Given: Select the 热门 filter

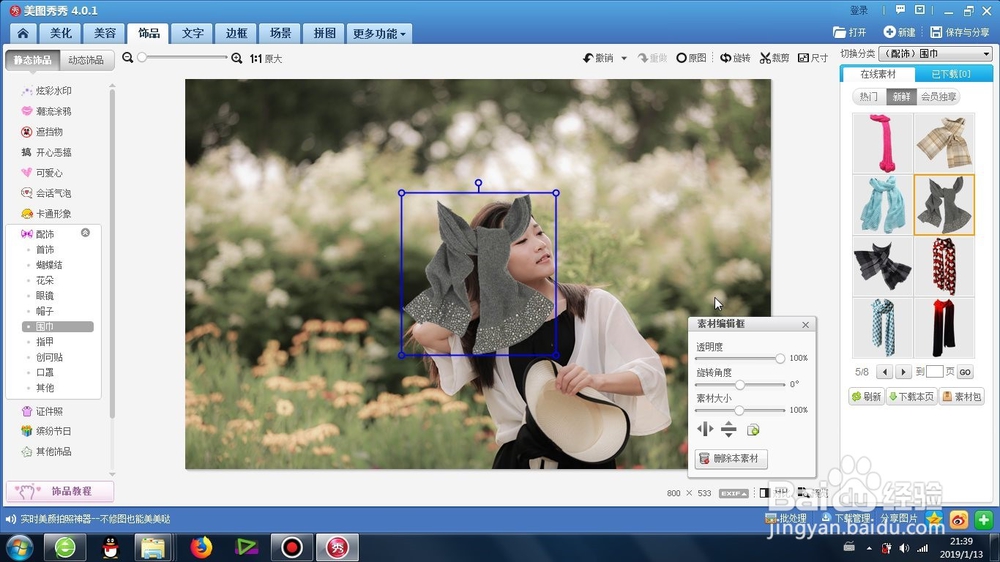Looking at the screenshot, I should coord(869,96).
